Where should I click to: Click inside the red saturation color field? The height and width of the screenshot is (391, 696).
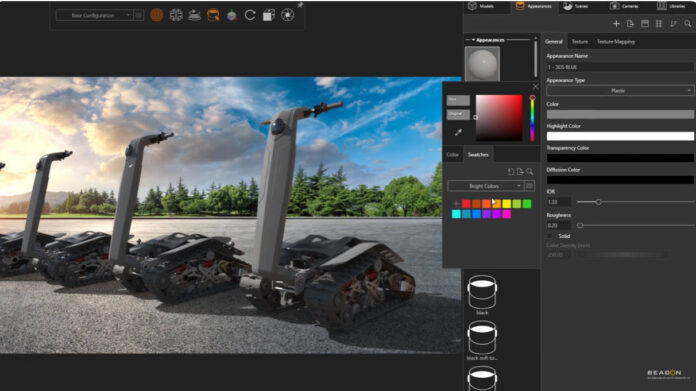499,118
